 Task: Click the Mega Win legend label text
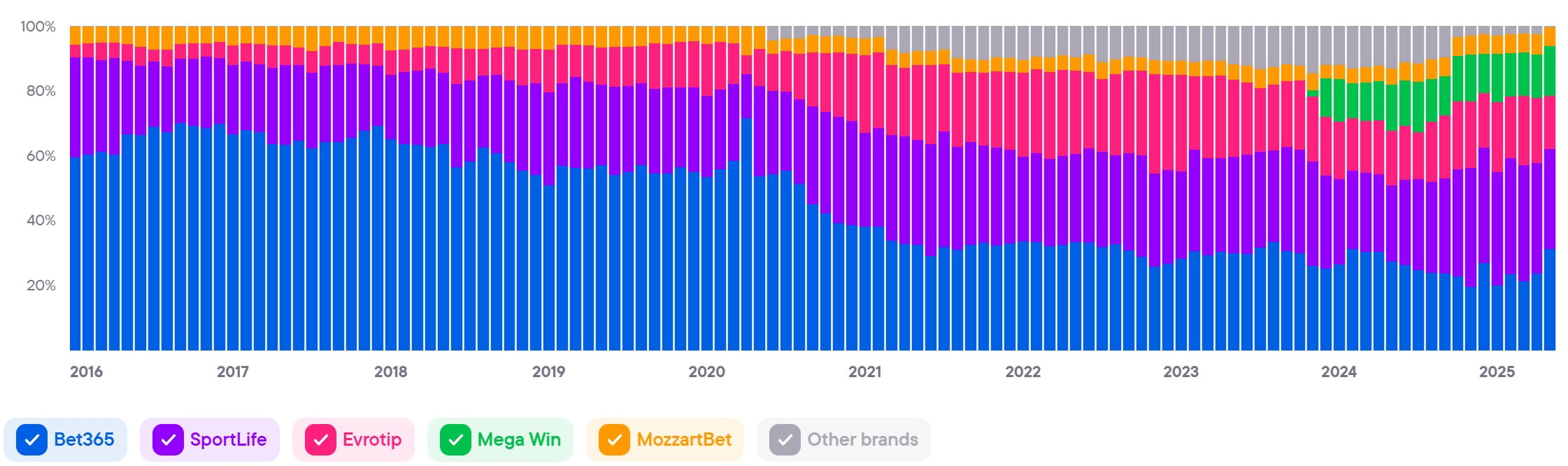coord(519,439)
